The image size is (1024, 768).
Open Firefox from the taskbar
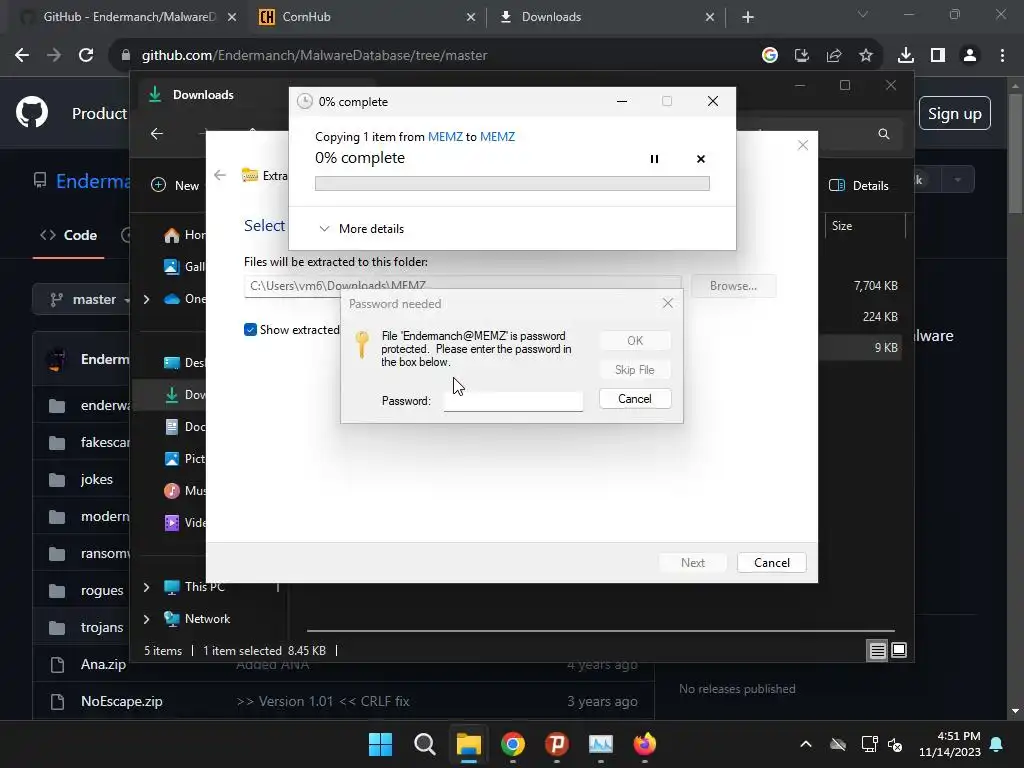645,744
